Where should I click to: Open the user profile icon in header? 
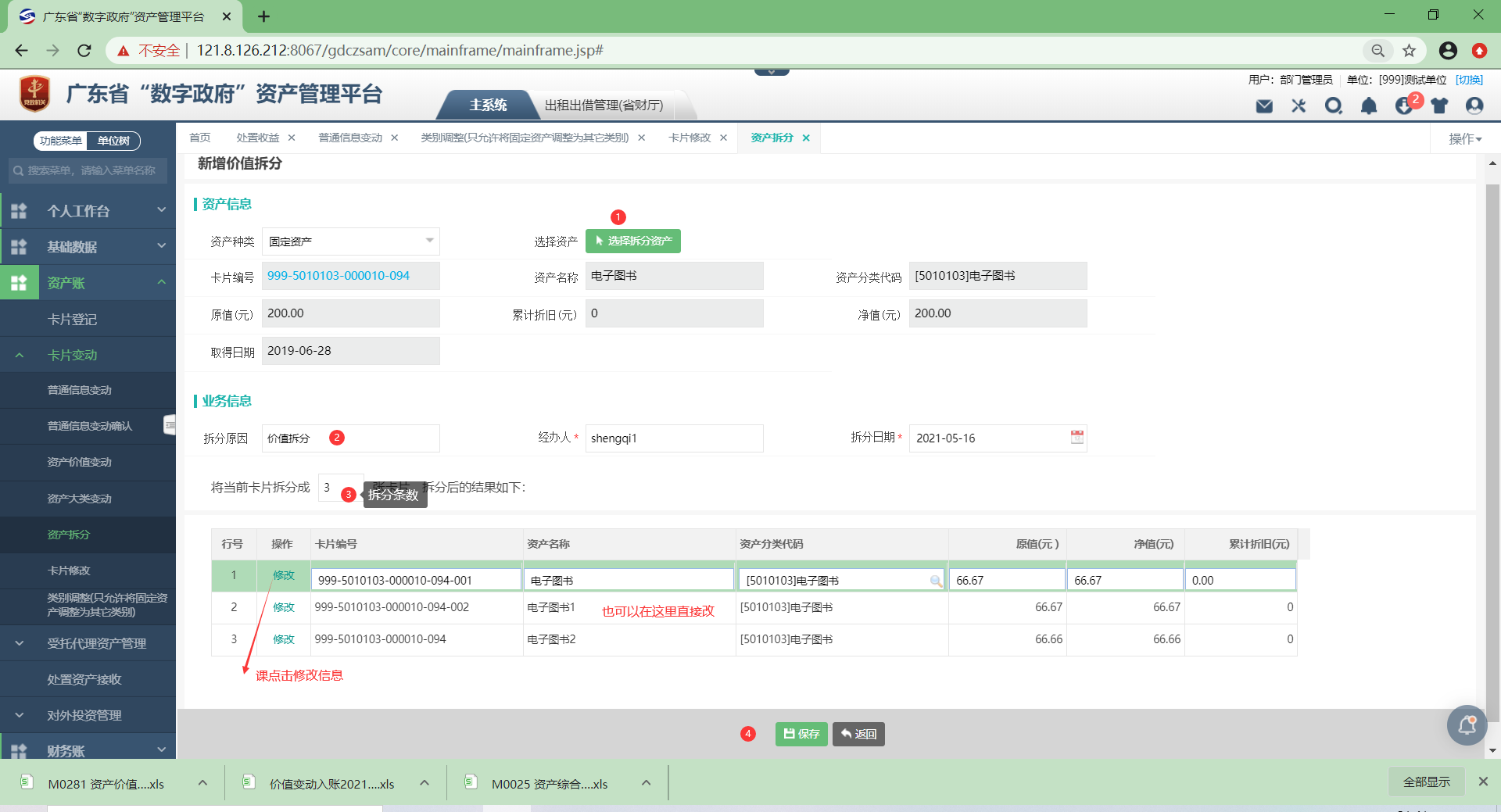[x=1474, y=106]
